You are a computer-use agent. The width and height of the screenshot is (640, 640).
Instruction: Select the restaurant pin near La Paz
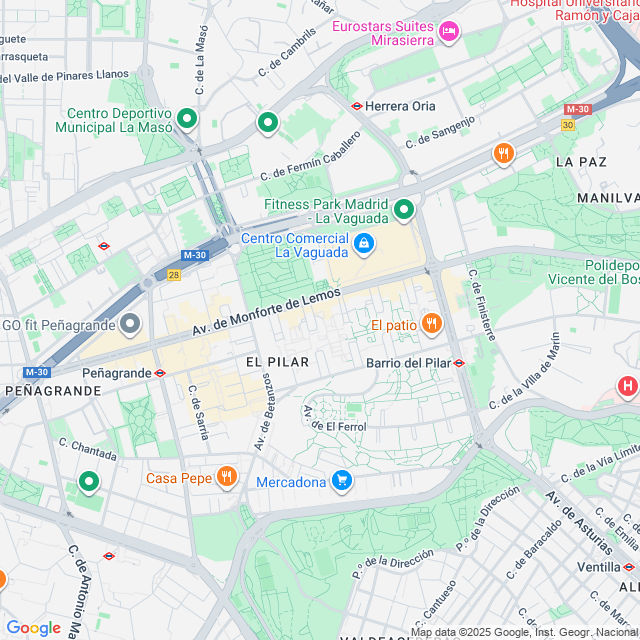pos(504,154)
